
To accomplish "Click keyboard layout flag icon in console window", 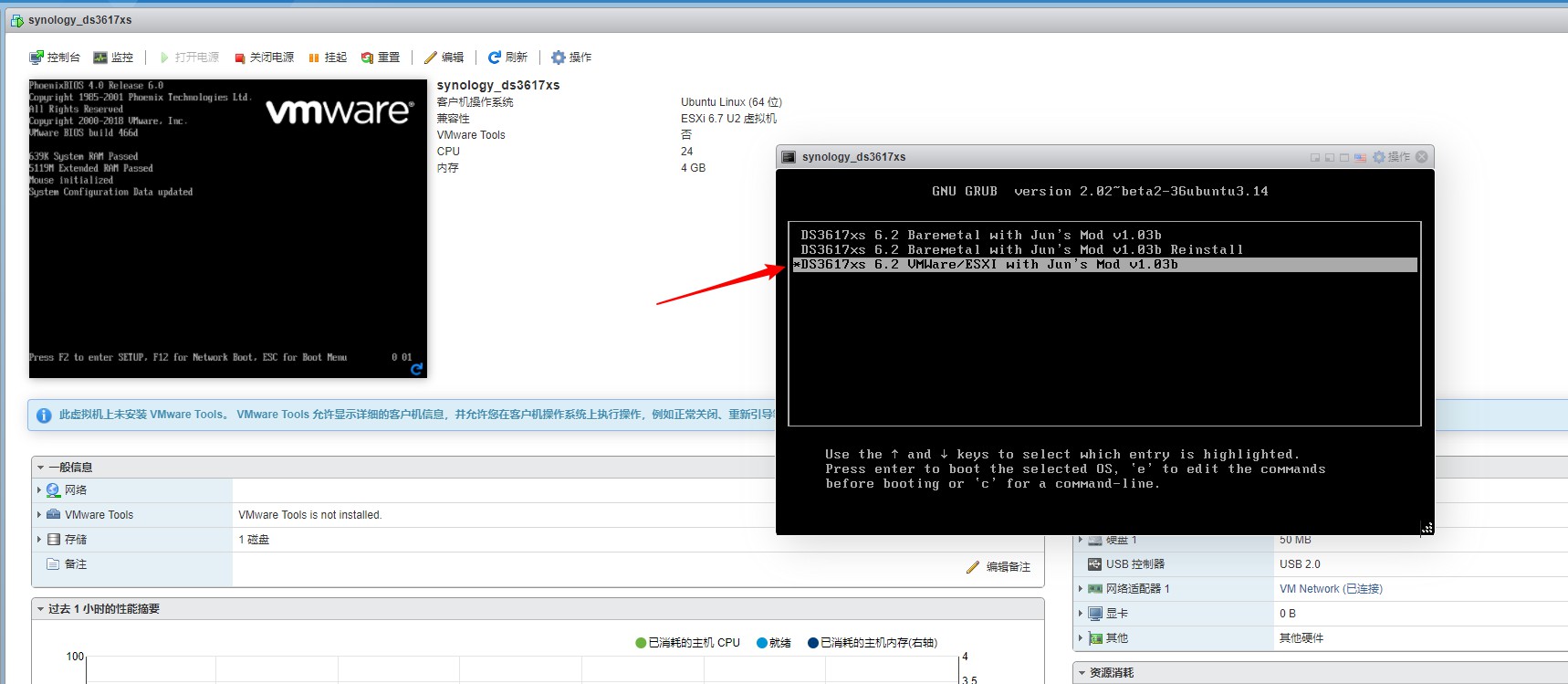I will (x=1360, y=157).
